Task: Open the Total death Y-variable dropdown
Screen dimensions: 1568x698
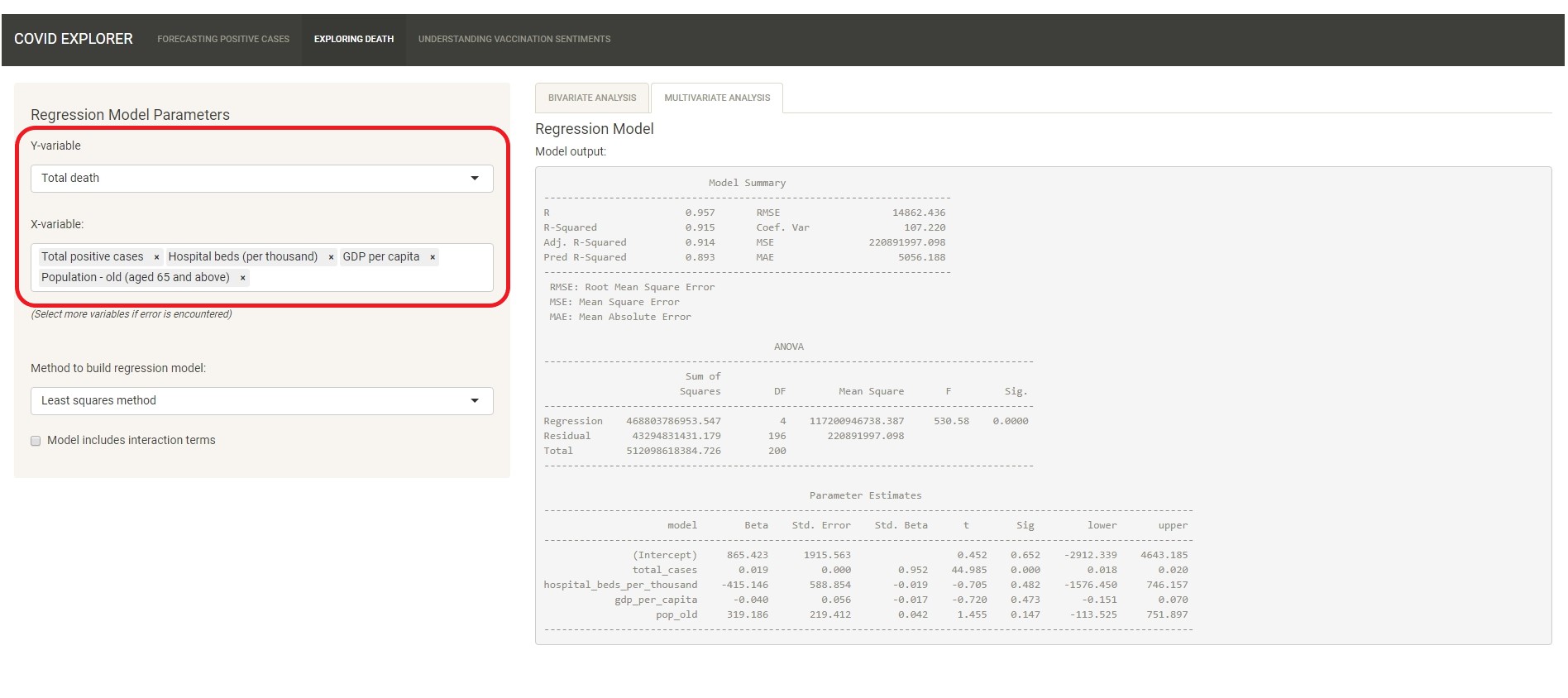Action: click(x=248, y=179)
